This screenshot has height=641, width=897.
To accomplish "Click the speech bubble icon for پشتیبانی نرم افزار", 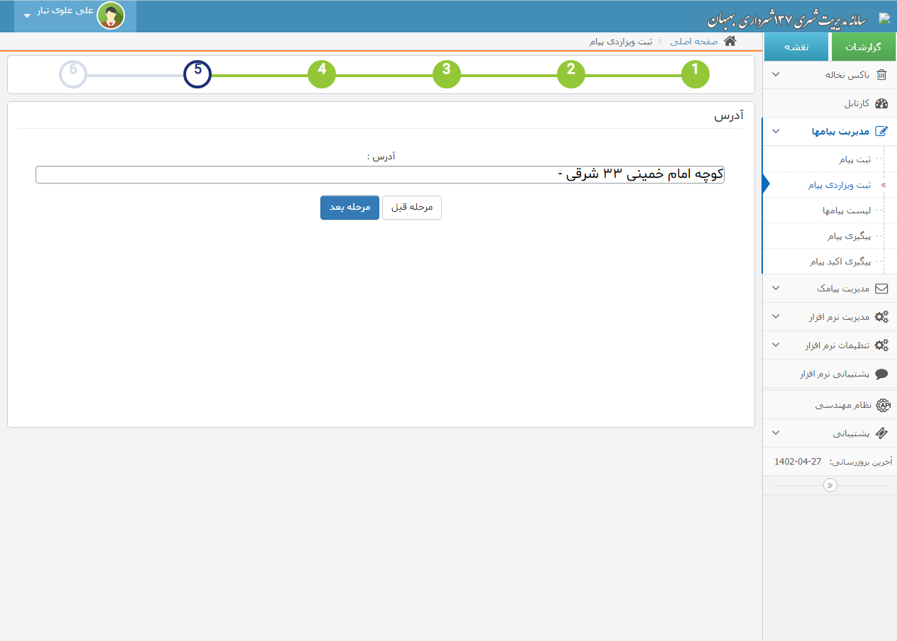I will pyautogui.click(x=881, y=374).
